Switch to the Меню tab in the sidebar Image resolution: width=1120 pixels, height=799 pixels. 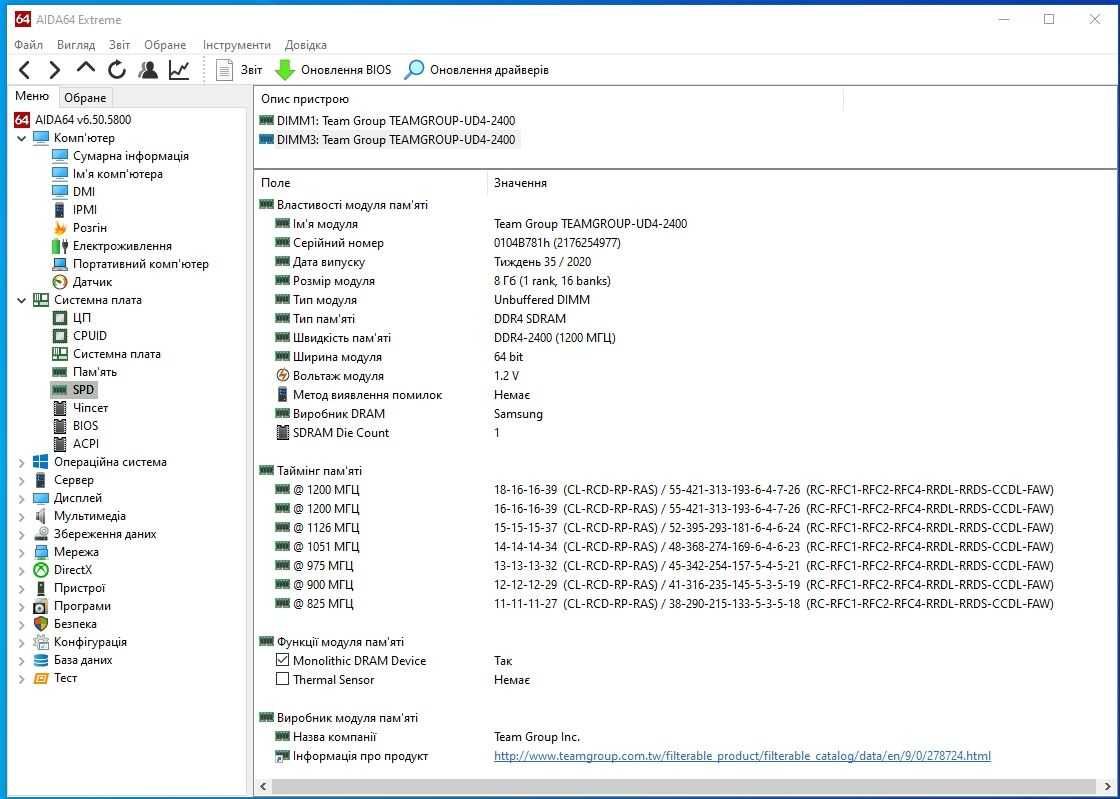pos(32,96)
